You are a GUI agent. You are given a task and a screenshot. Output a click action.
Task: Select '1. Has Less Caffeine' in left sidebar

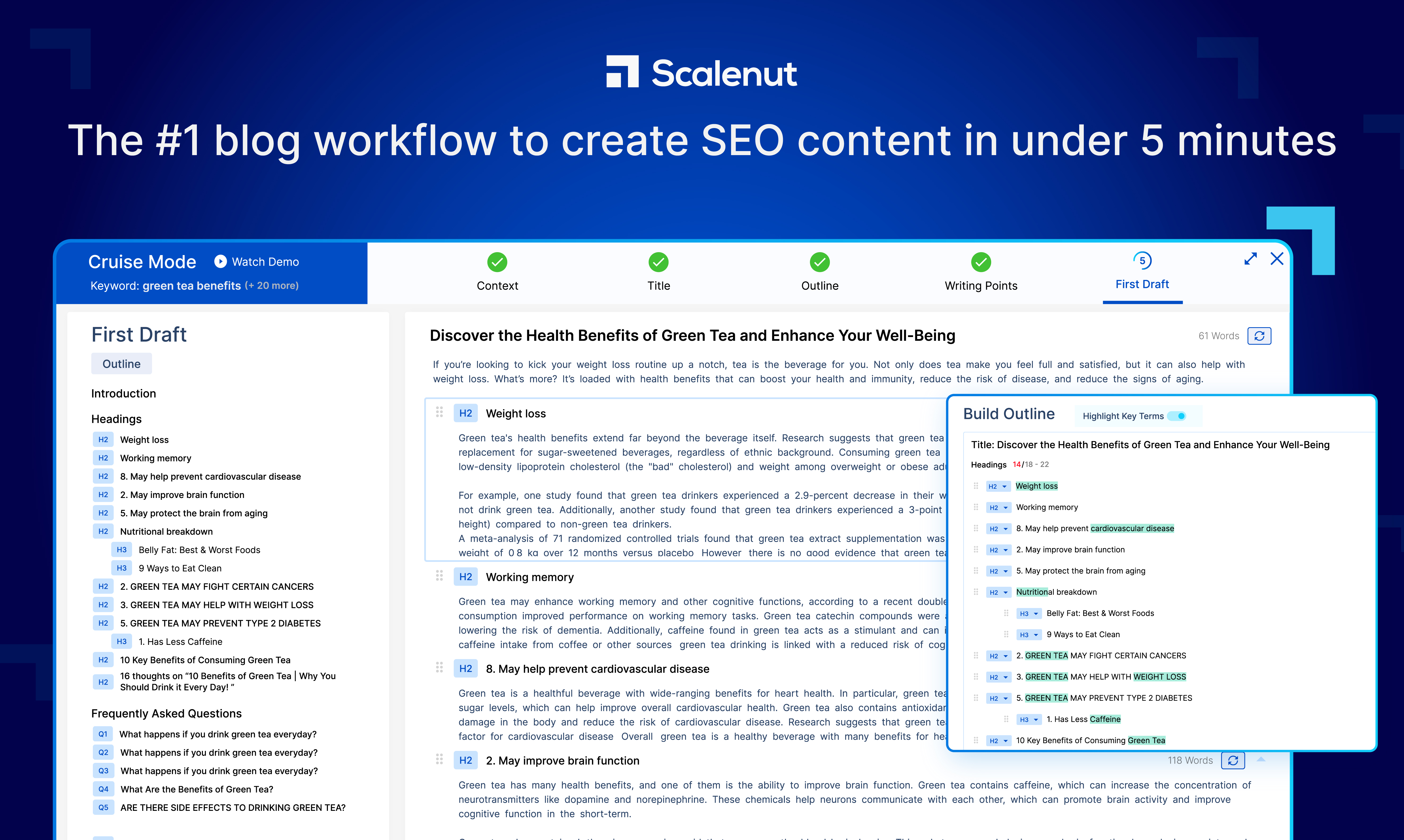[180, 642]
